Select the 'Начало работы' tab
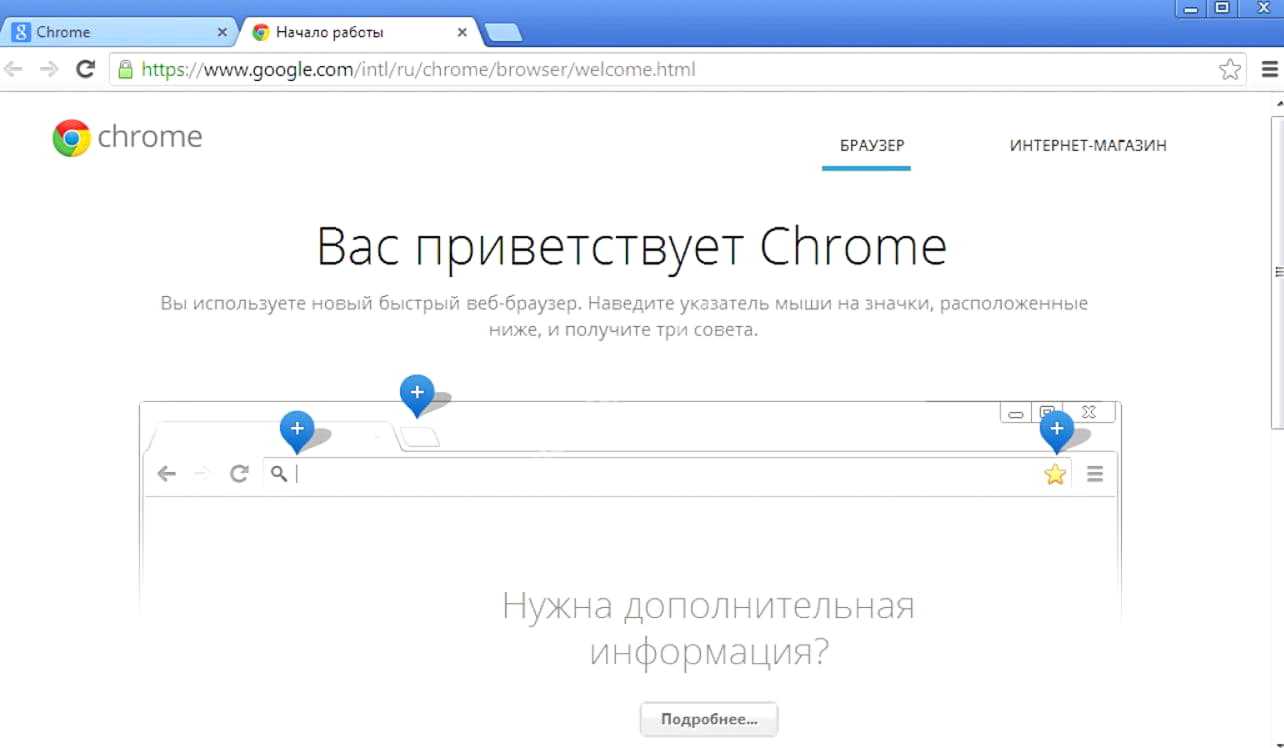 (x=350, y=32)
